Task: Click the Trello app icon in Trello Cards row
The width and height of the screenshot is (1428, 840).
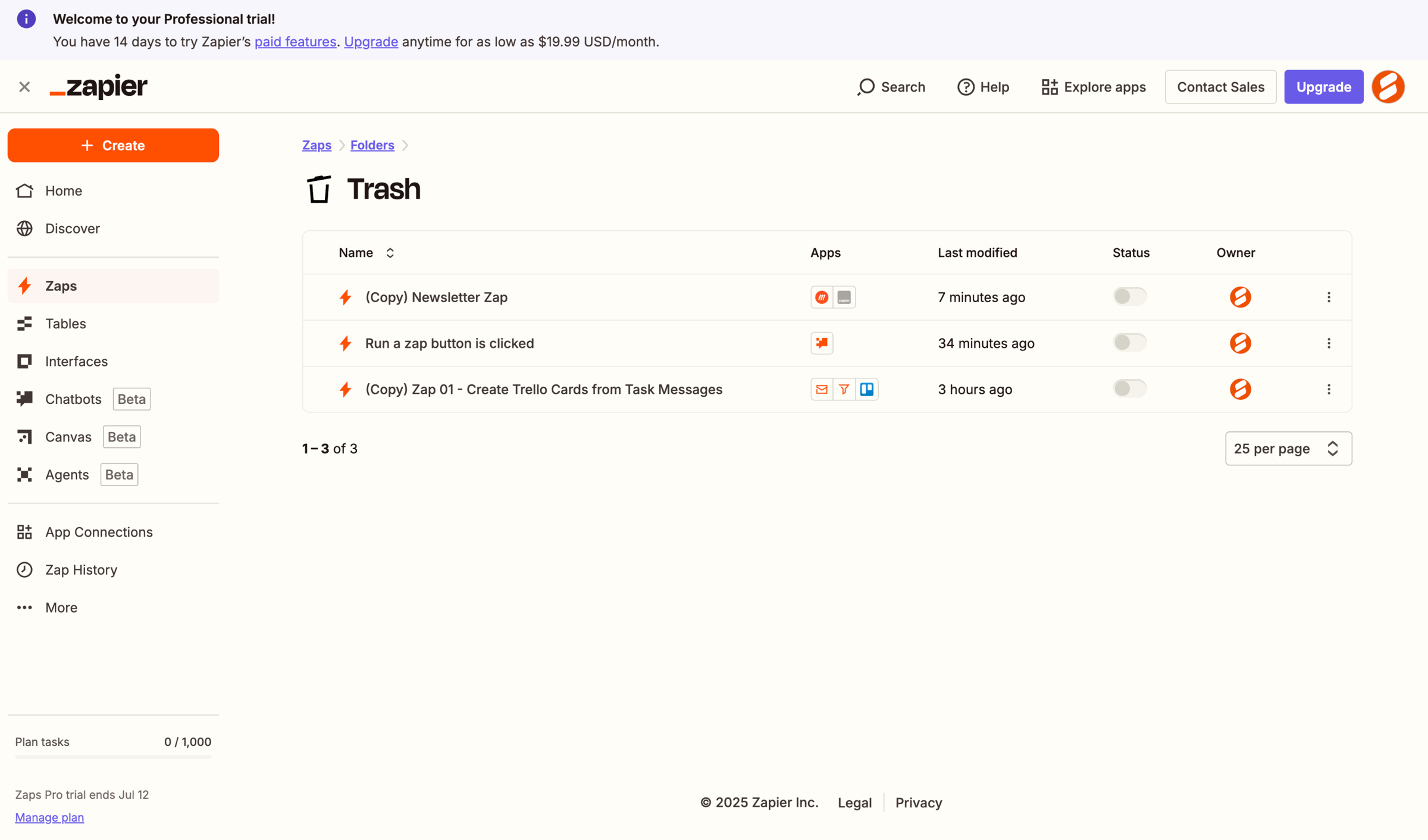Action: pyautogui.click(x=867, y=390)
